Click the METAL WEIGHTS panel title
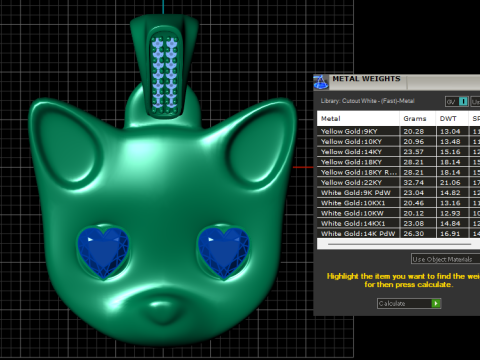This screenshot has height=360, width=480. [366, 79]
